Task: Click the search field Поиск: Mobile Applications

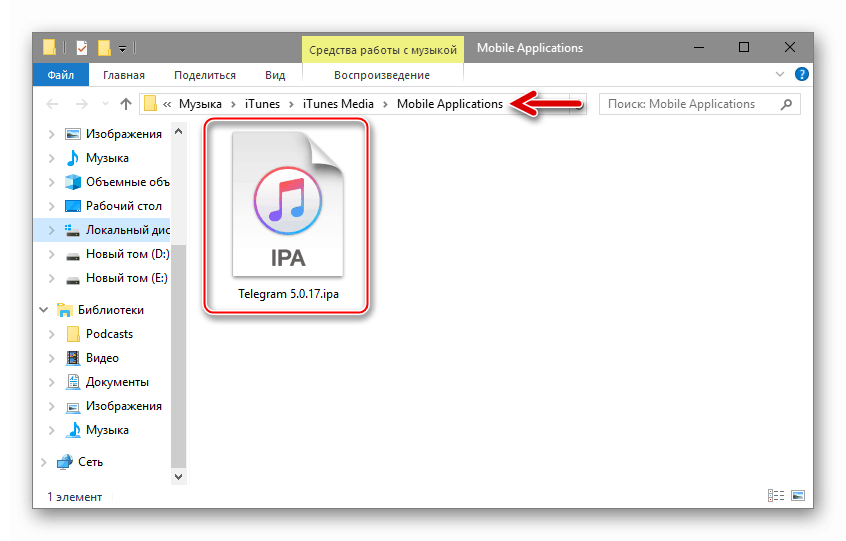Action: 699,104
